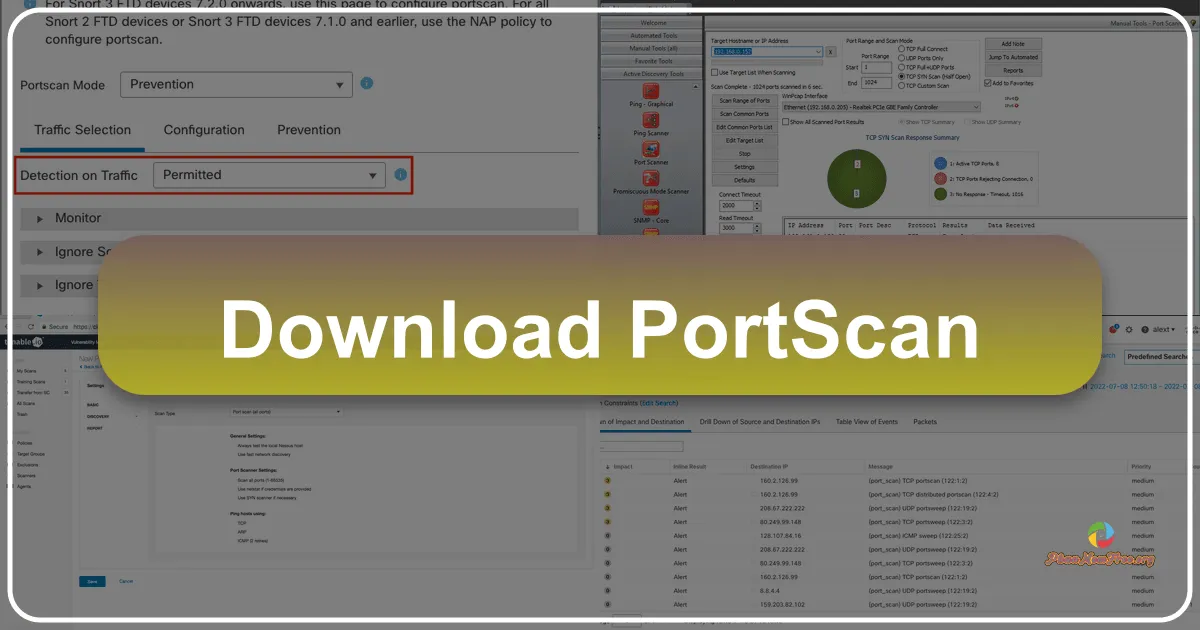Screen dimensions: 1200x630
Task: Enable the TCP Full Connect scan mode
Action: coord(901,49)
